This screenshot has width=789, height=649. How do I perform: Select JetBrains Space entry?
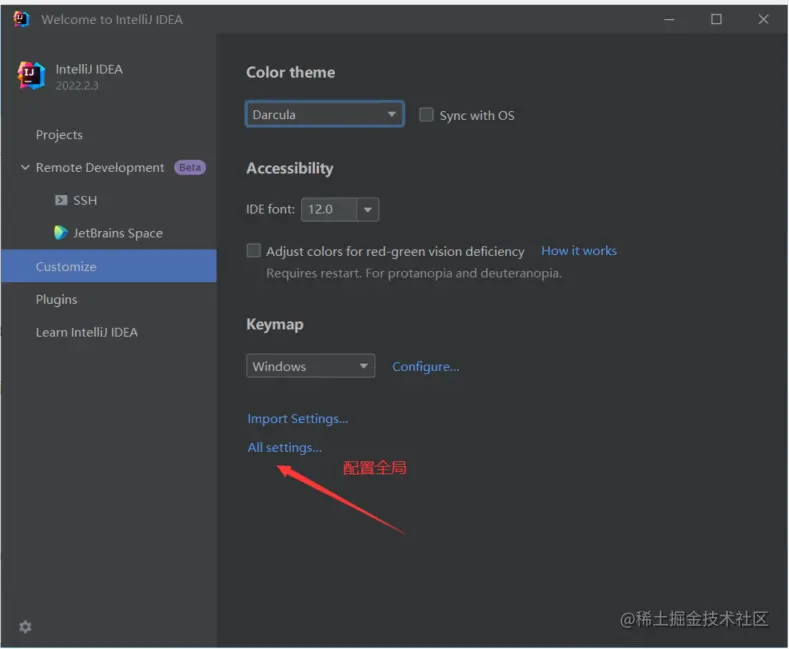(118, 233)
